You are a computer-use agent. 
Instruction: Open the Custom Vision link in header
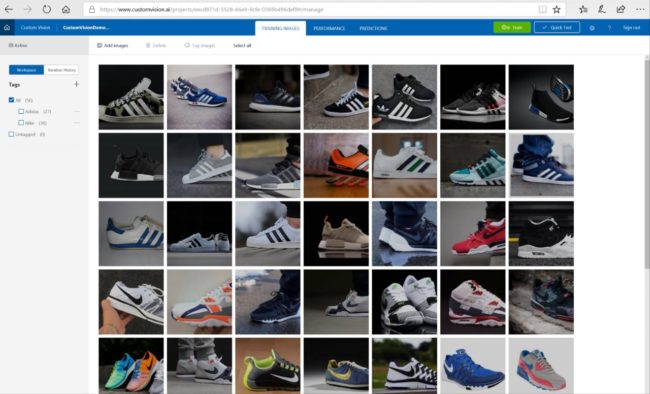[35, 28]
